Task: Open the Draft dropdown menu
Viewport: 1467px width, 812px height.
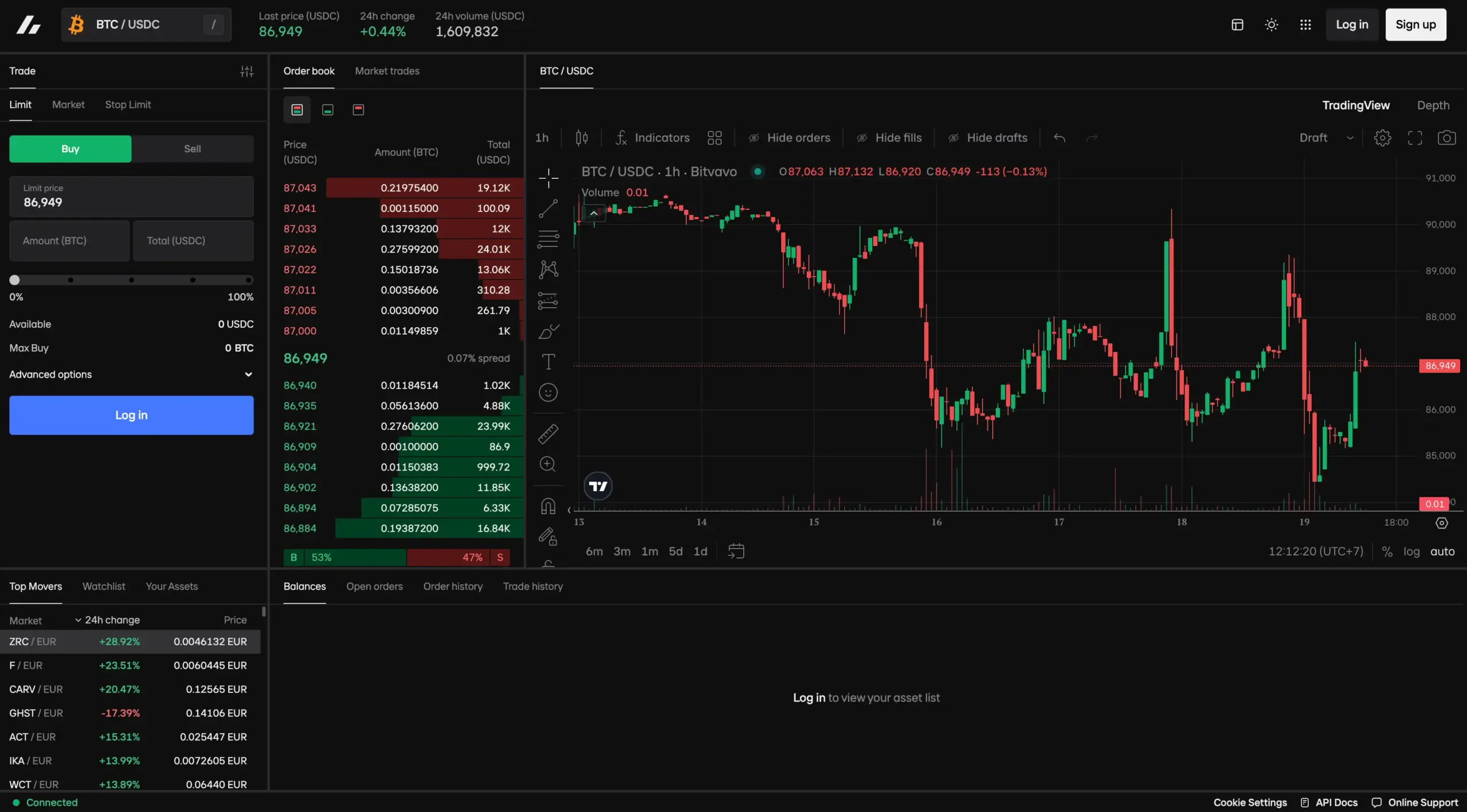Action: click(x=1326, y=138)
